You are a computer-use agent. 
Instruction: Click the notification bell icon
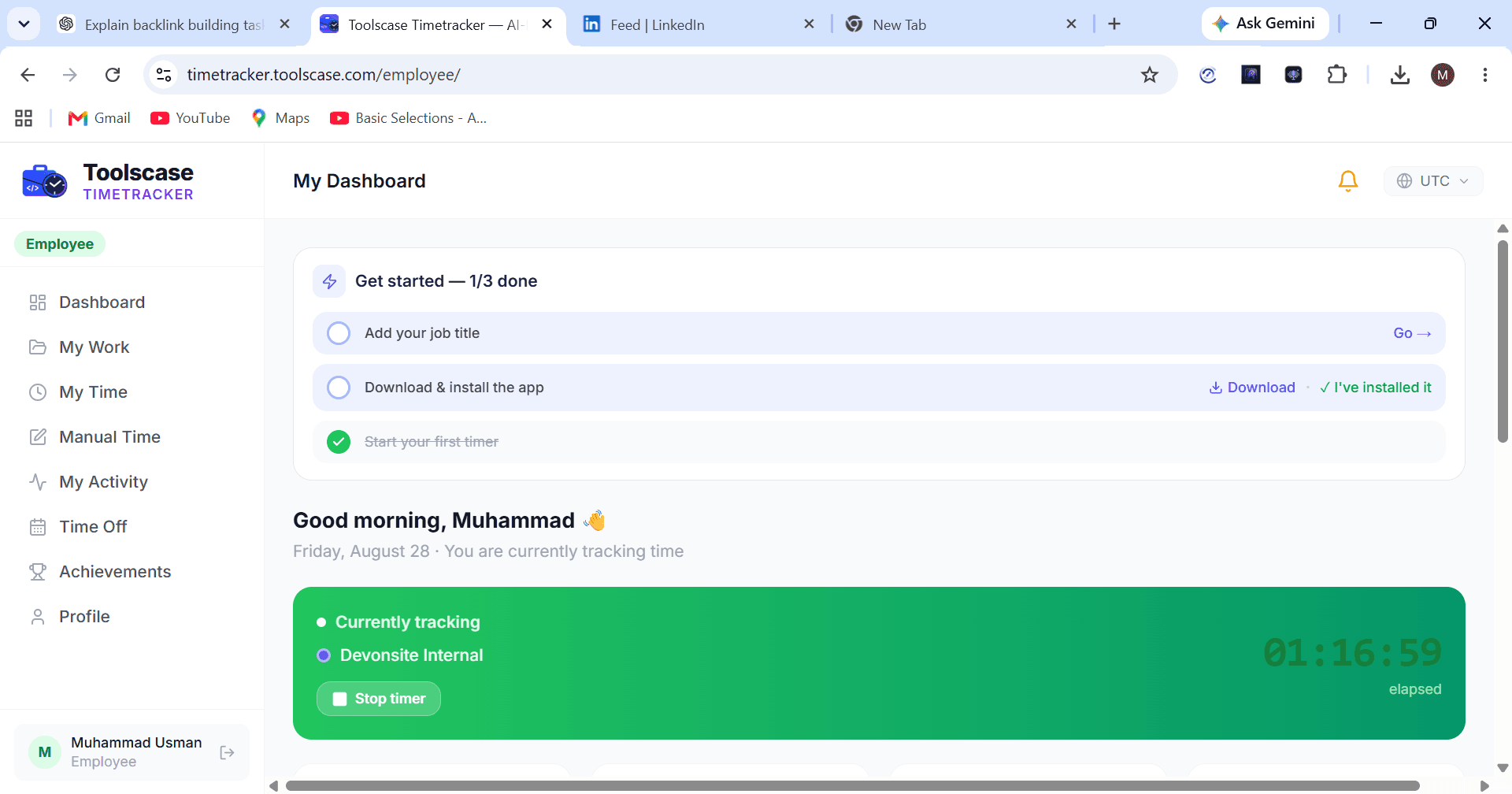point(1348,181)
